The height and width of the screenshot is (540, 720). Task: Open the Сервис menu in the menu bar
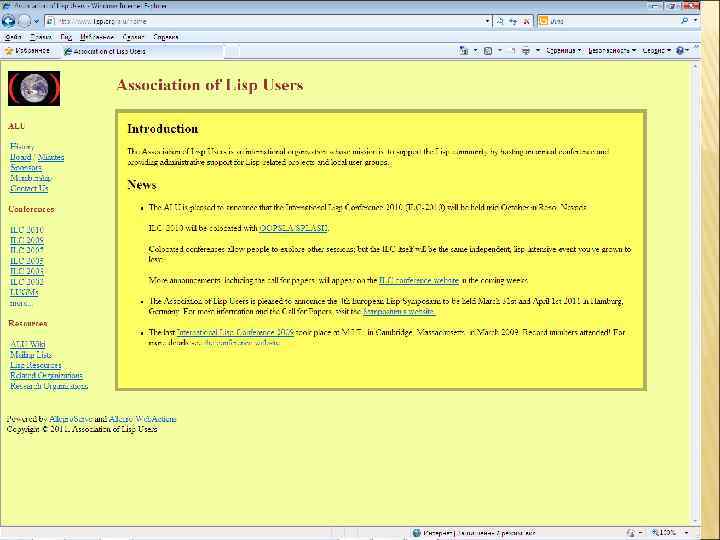[x=134, y=37]
